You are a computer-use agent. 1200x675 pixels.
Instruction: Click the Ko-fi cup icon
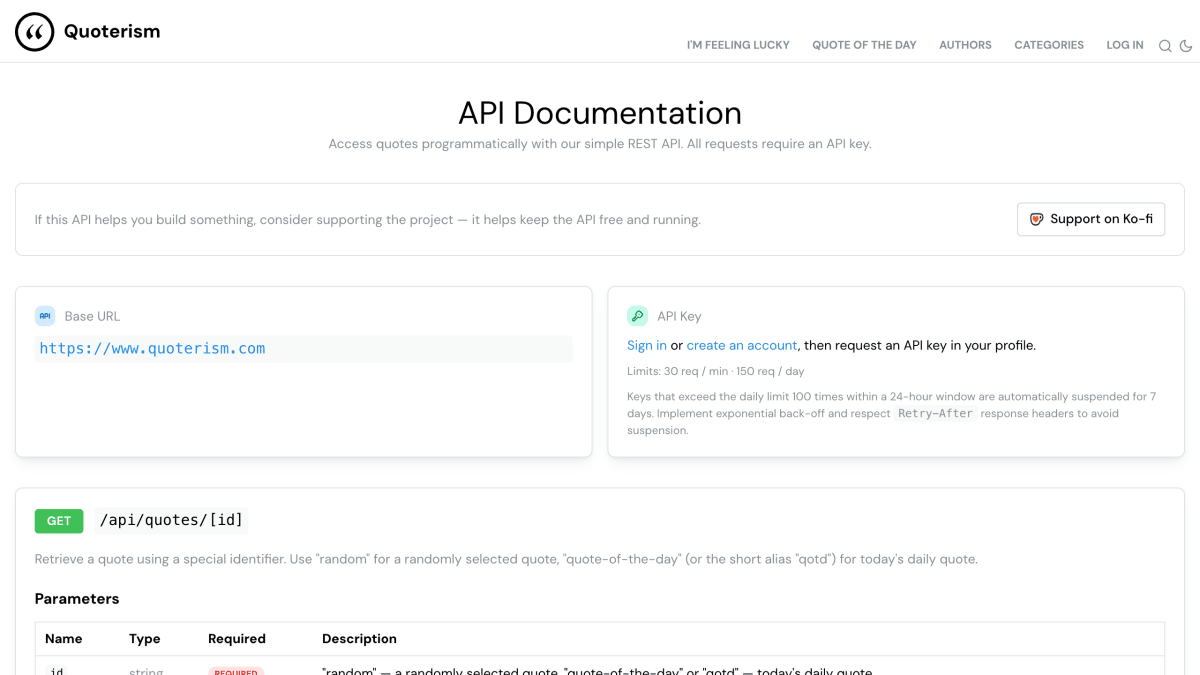[x=1037, y=219]
